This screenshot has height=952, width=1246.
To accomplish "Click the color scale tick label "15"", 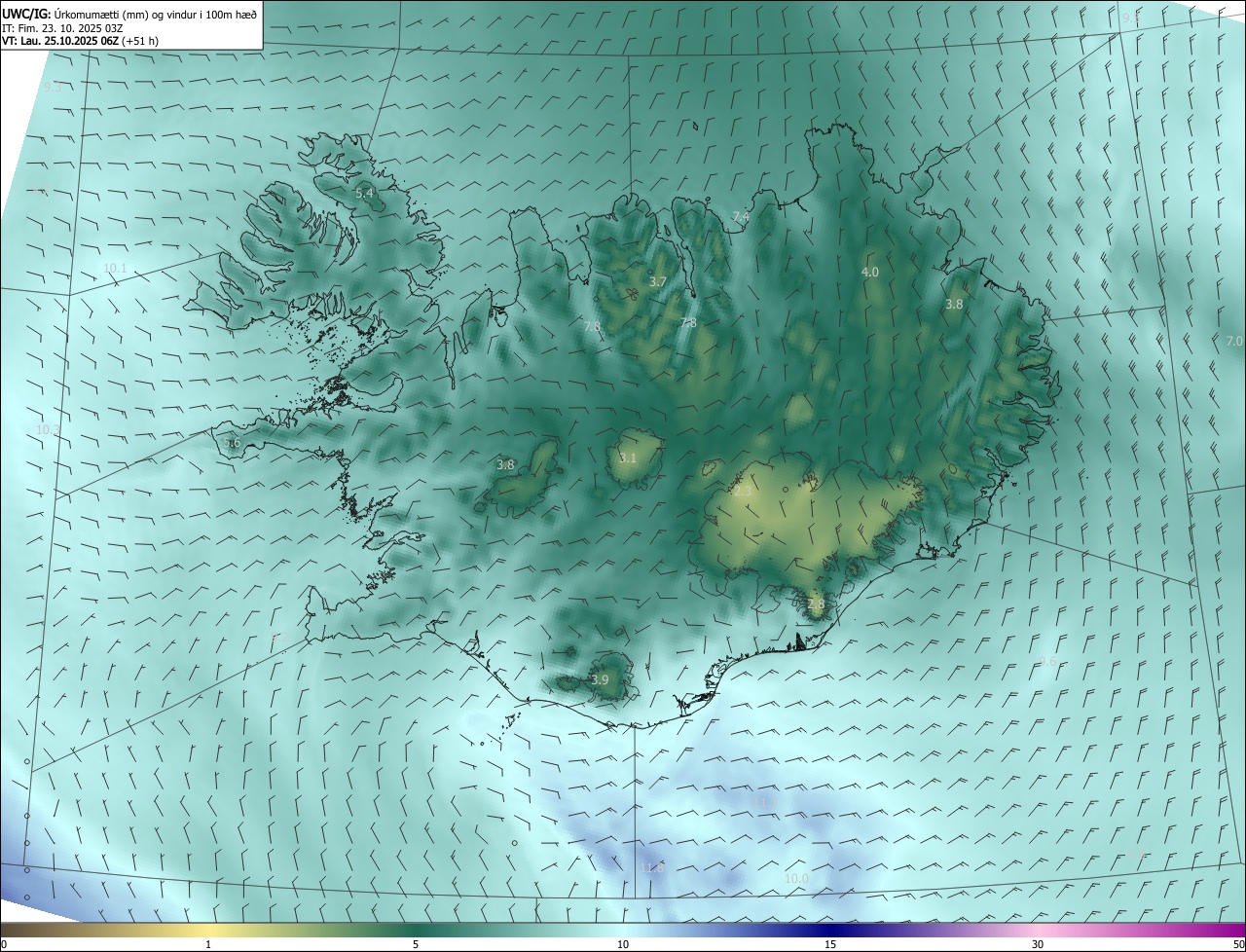I will pyautogui.click(x=830, y=944).
